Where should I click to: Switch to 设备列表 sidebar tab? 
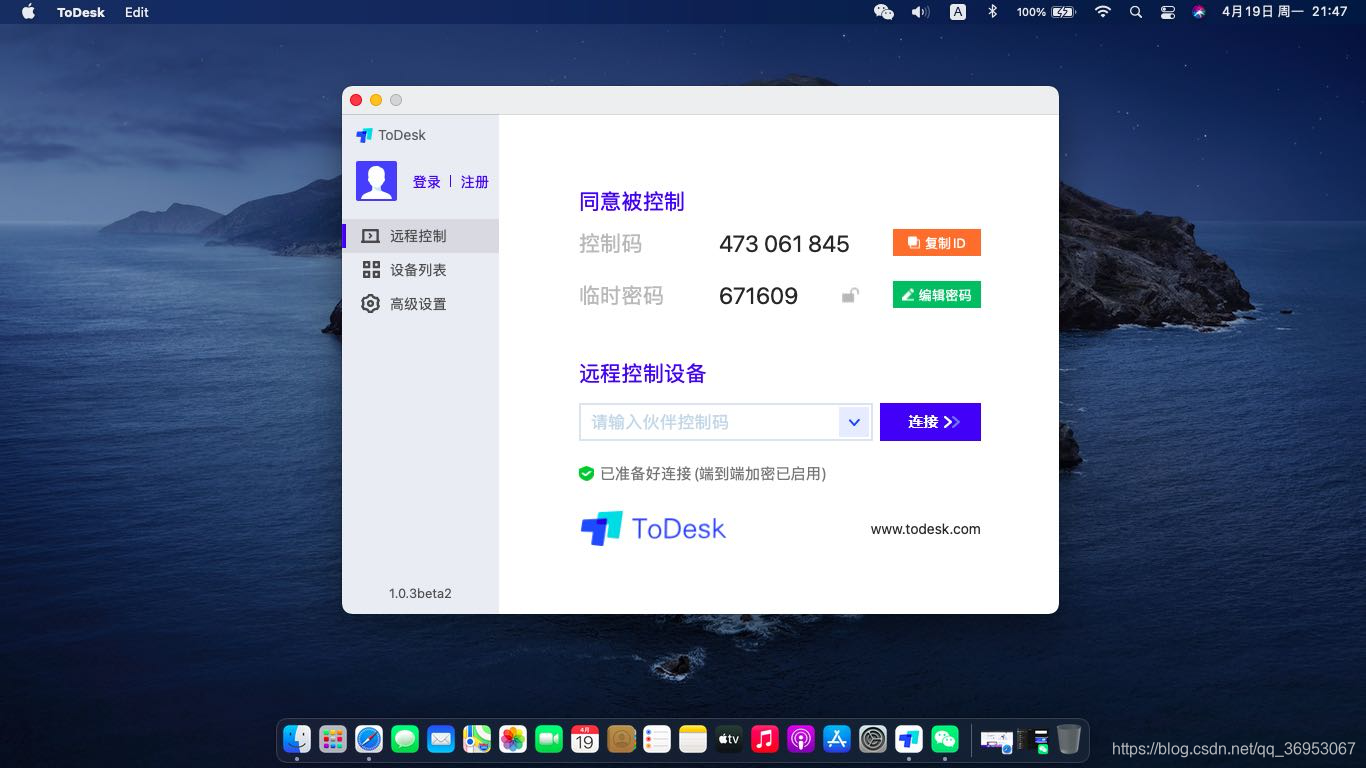(420, 270)
